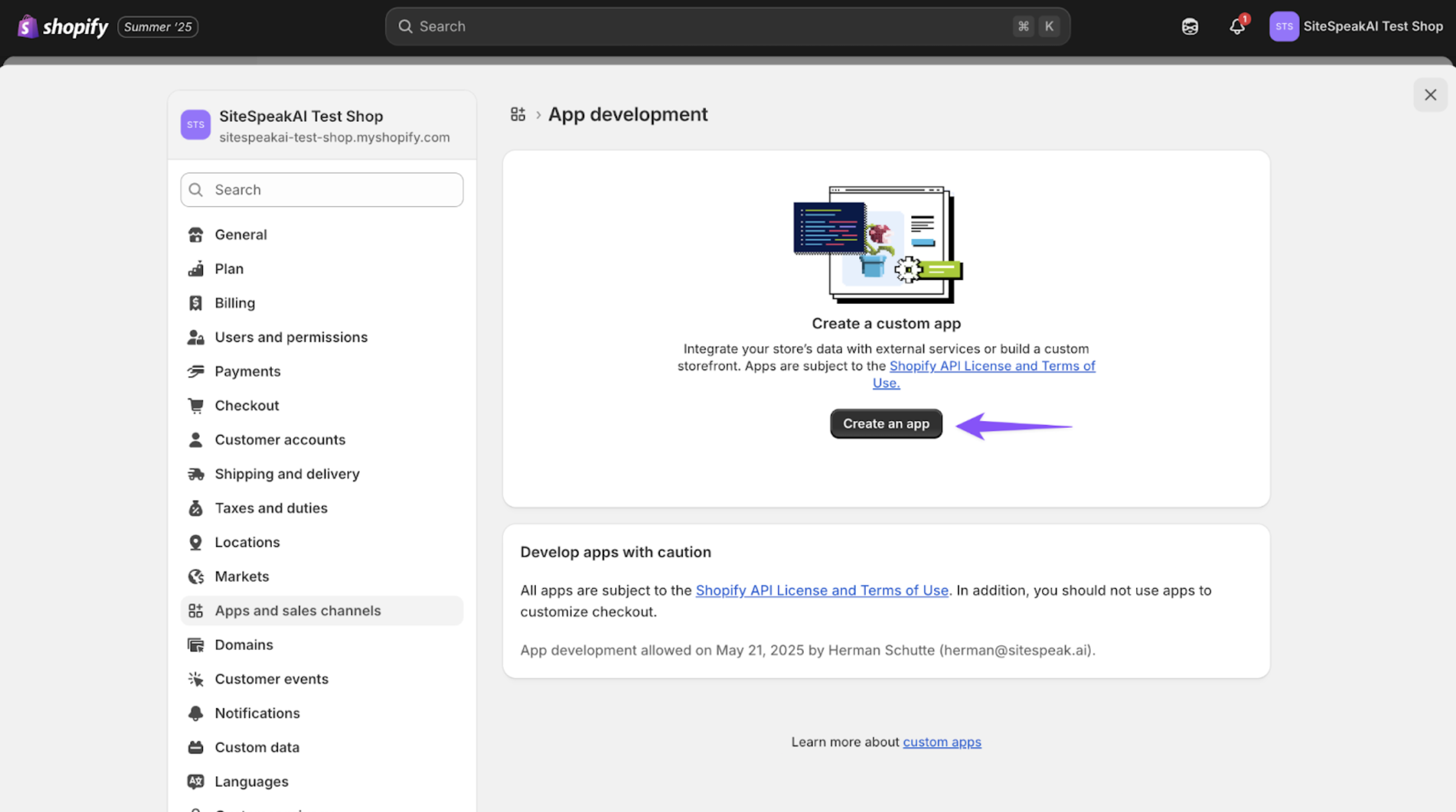Click the Shopify logo
The height and width of the screenshot is (812, 1456).
[63, 27]
